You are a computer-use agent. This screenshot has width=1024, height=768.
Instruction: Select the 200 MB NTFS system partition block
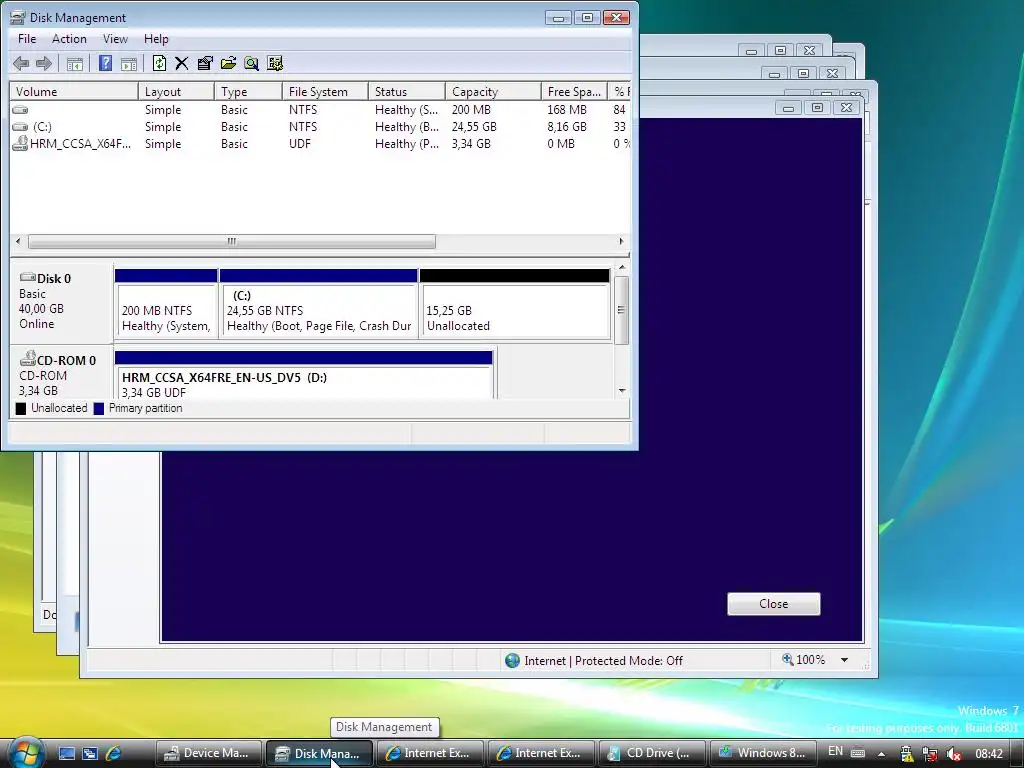pyautogui.click(x=166, y=304)
